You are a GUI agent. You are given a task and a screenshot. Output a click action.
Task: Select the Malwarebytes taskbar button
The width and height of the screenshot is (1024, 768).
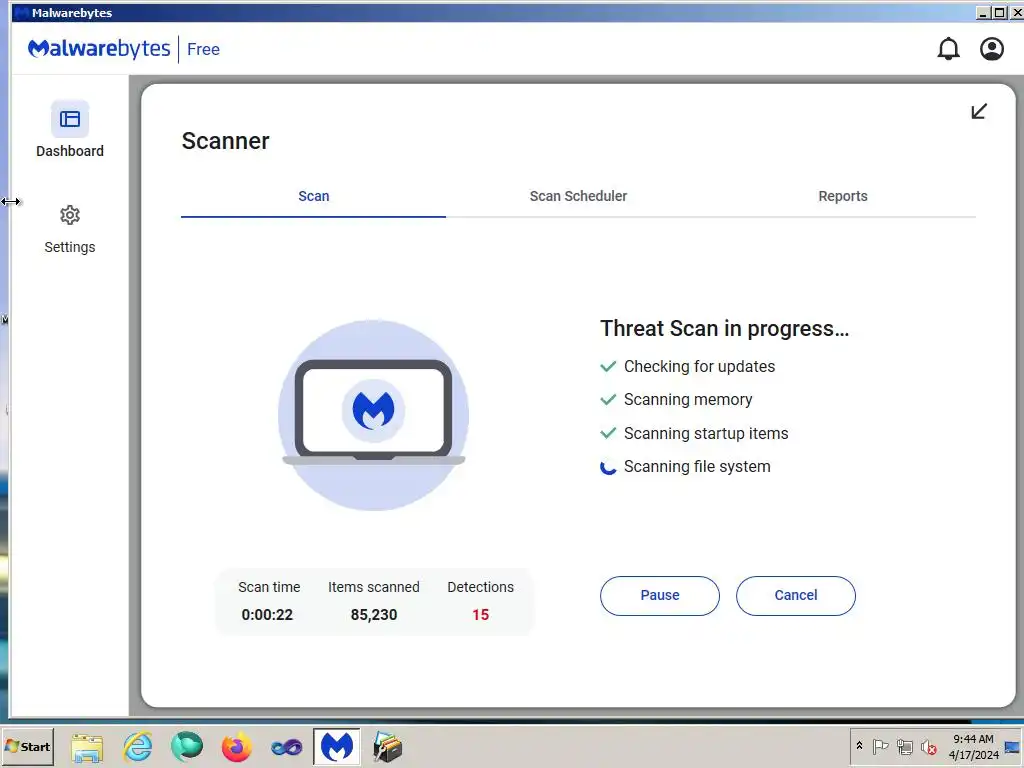click(336, 746)
